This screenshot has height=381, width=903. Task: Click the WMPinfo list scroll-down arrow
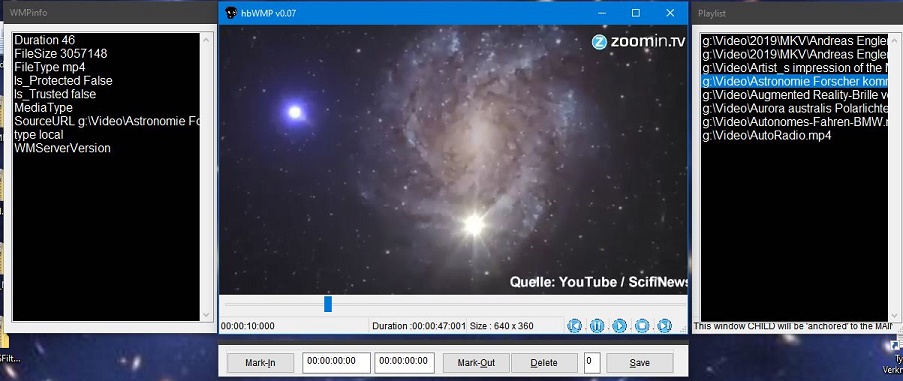click(207, 315)
